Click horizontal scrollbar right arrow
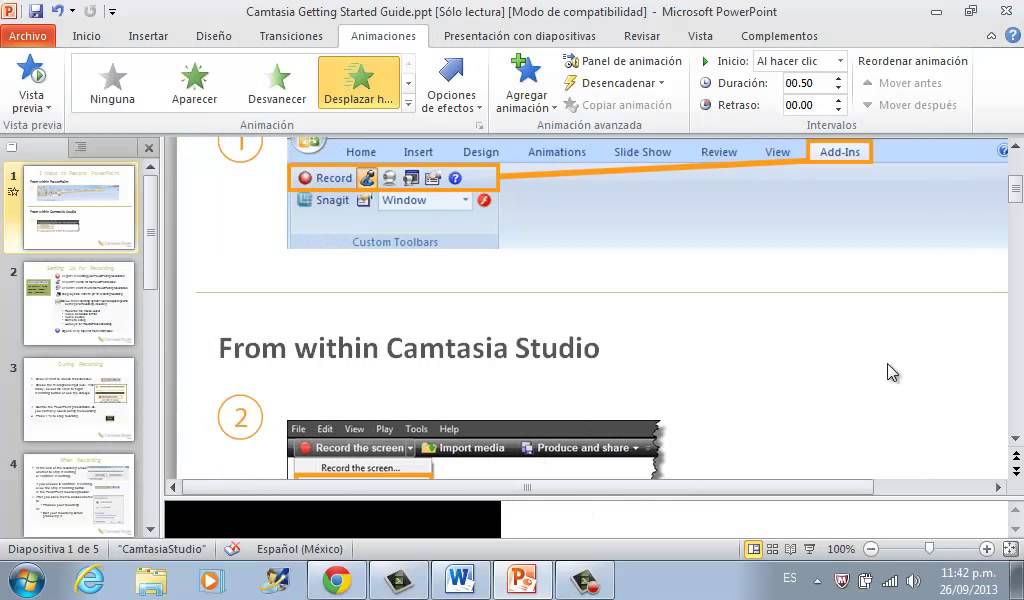Image resolution: width=1024 pixels, height=600 pixels. [998, 487]
